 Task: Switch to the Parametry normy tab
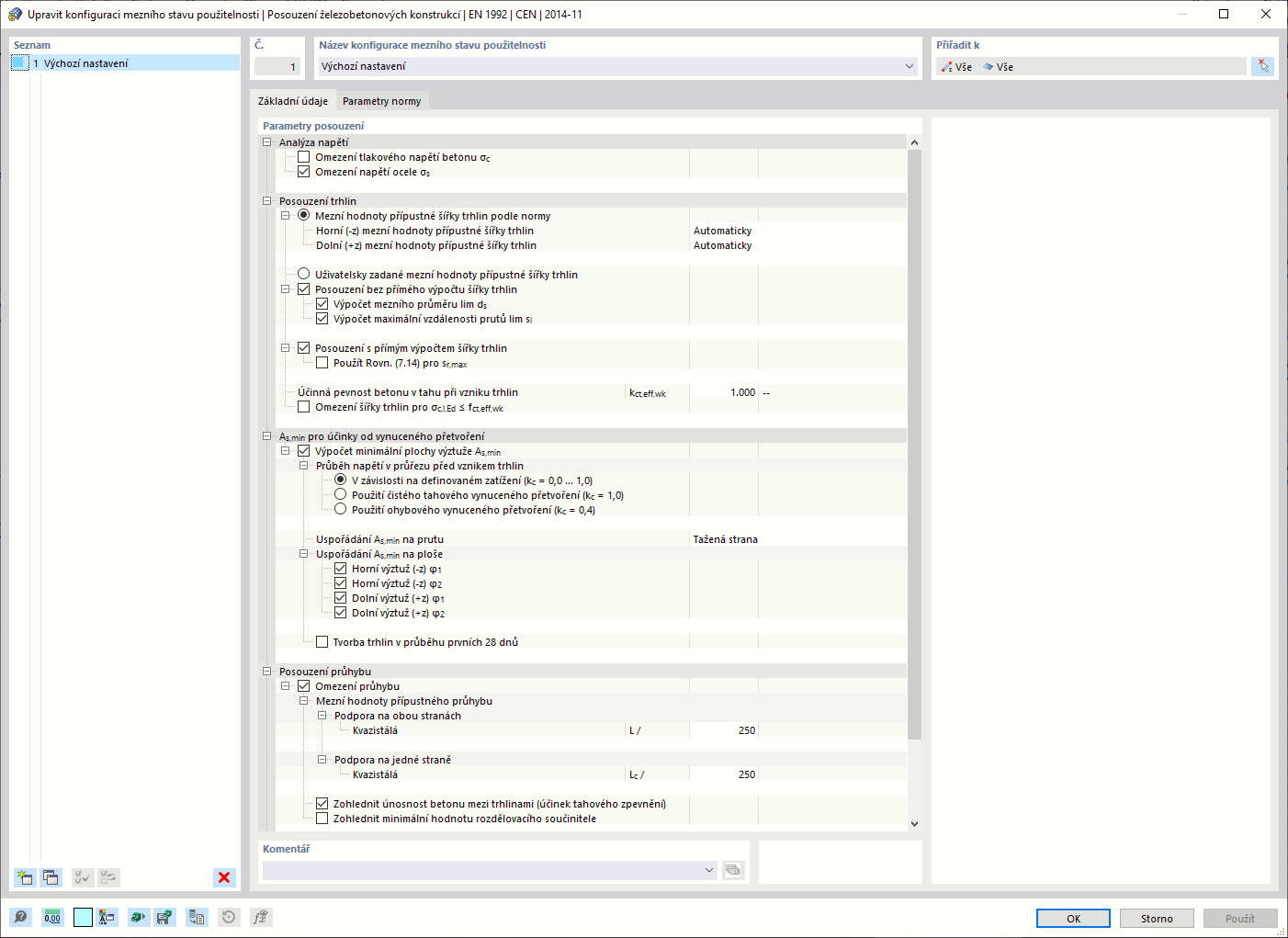[x=382, y=101]
